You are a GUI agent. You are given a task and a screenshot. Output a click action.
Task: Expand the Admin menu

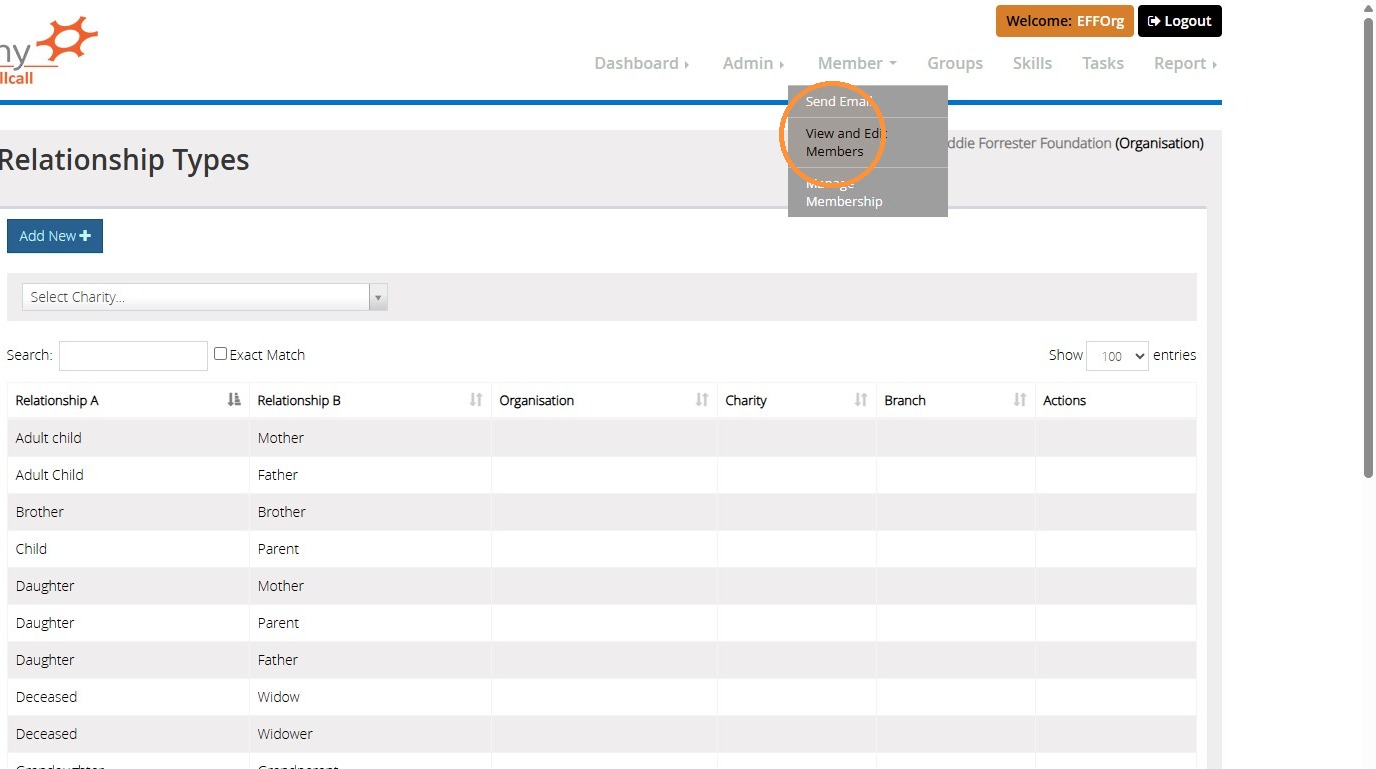pyautogui.click(x=753, y=63)
